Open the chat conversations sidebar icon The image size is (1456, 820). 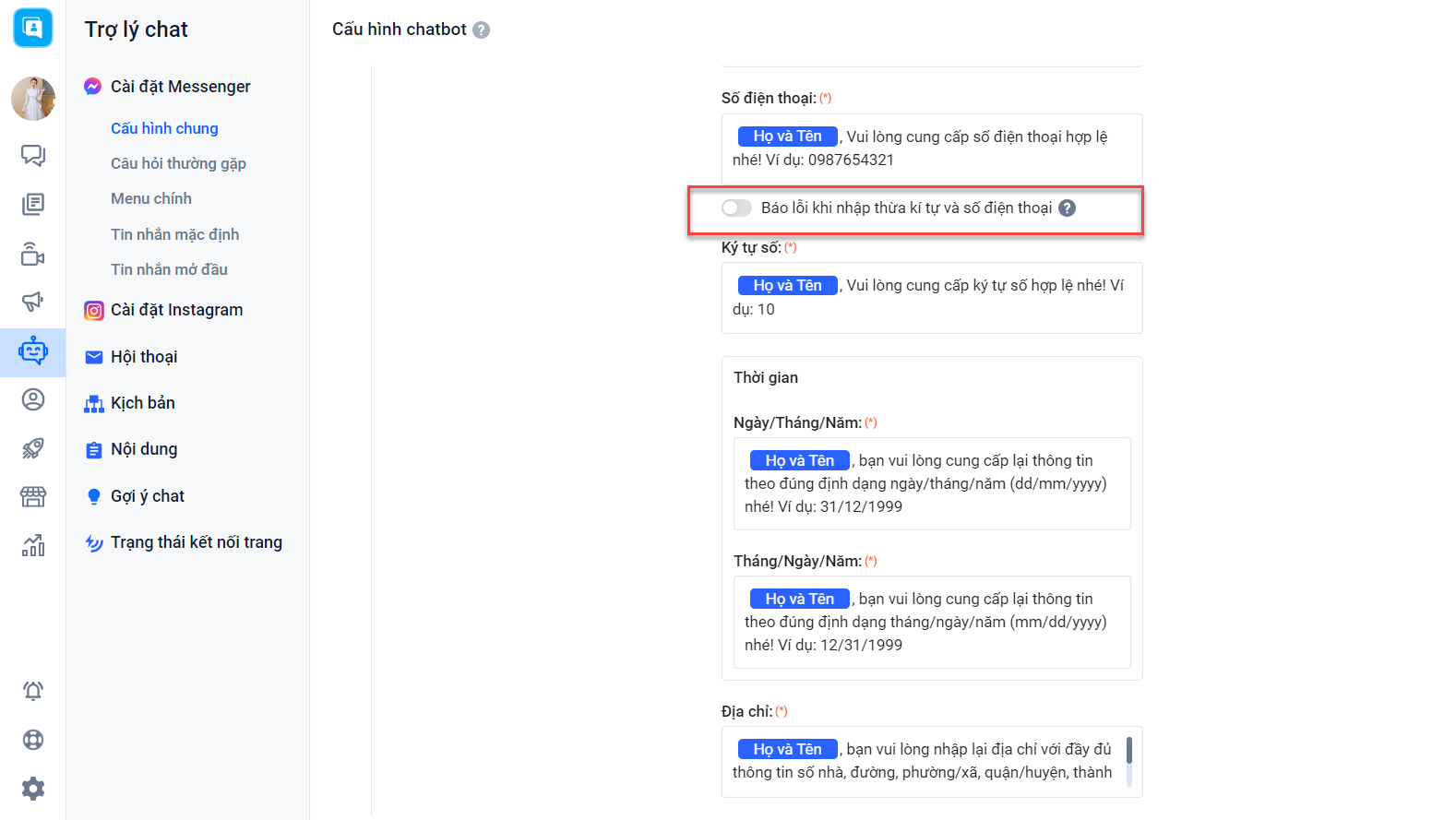[x=33, y=155]
